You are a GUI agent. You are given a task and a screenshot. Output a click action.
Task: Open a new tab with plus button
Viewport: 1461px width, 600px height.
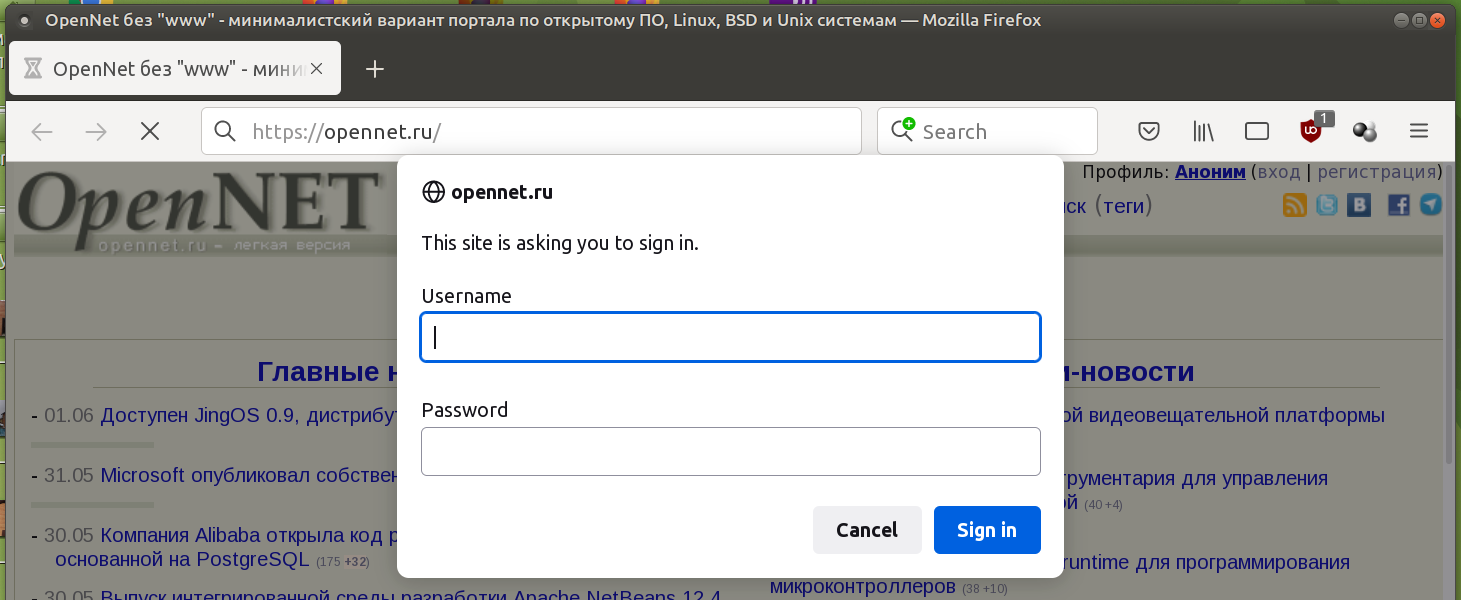click(x=375, y=69)
